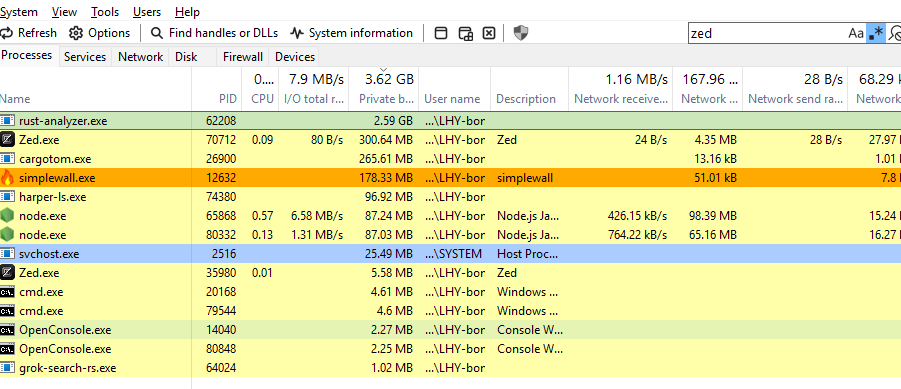The image size is (901, 389).
Task: Click the cmd.exe icon for PID 79544
Action: tap(7, 310)
